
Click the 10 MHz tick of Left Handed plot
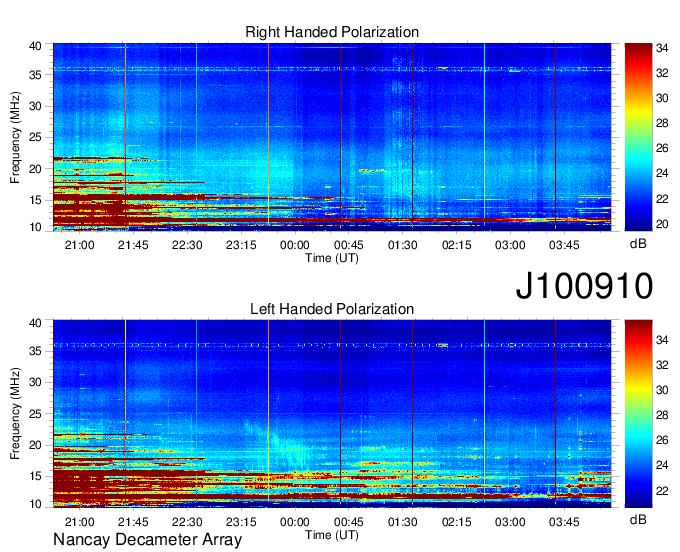point(35,504)
